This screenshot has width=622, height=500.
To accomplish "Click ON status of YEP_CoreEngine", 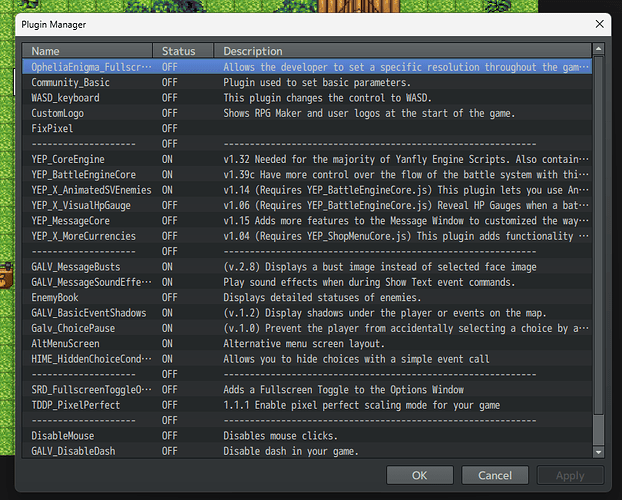I will pos(167,160).
